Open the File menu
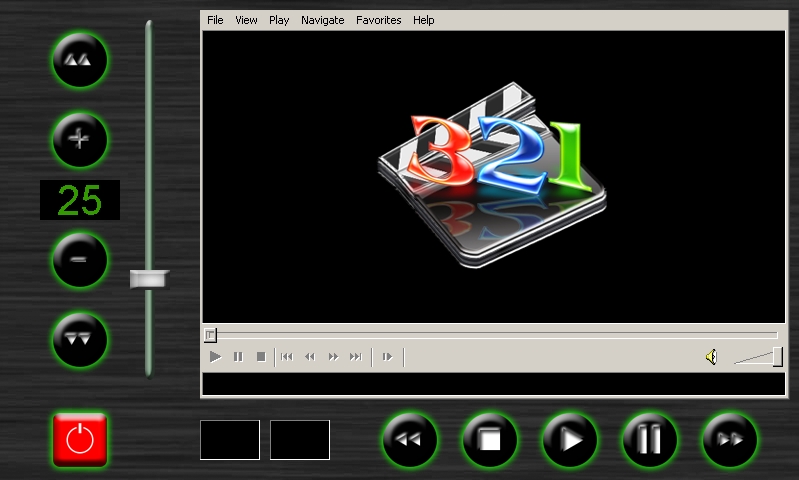This screenshot has width=799, height=480. 215,20
